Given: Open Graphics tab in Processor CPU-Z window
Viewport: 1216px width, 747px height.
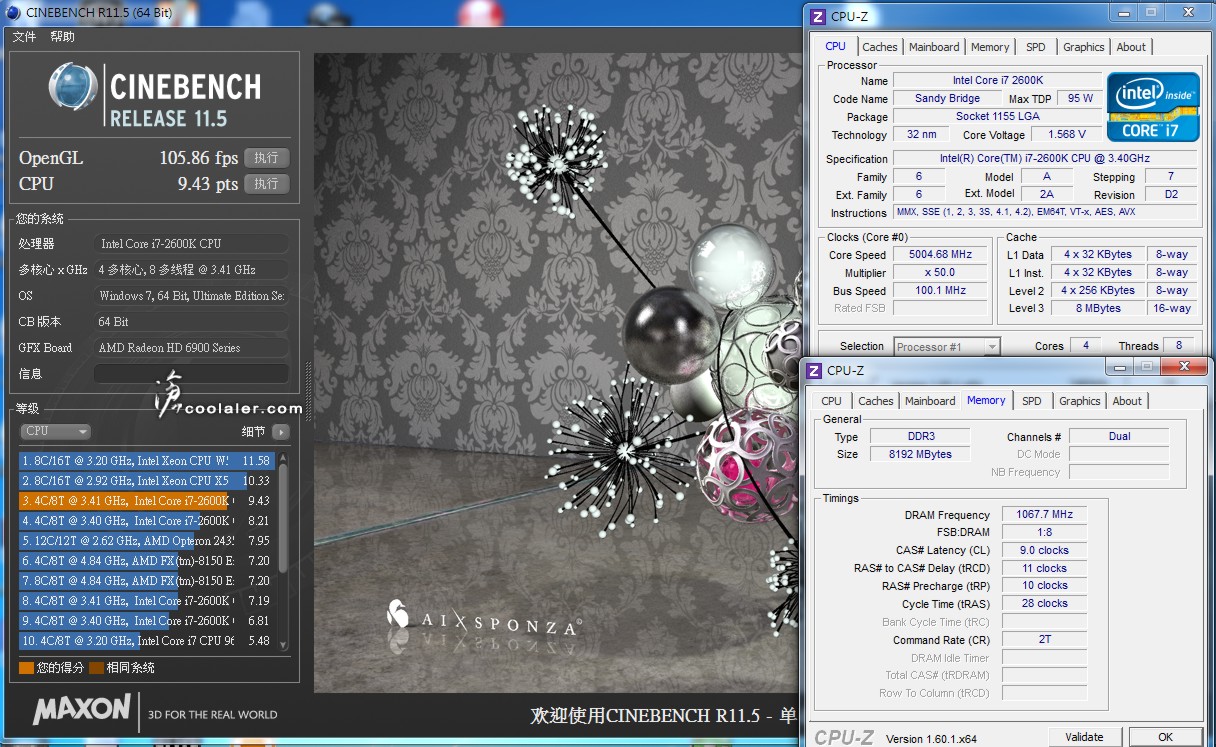Looking at the screenshot, I should pyautogui.click(x=1084, y=47).
